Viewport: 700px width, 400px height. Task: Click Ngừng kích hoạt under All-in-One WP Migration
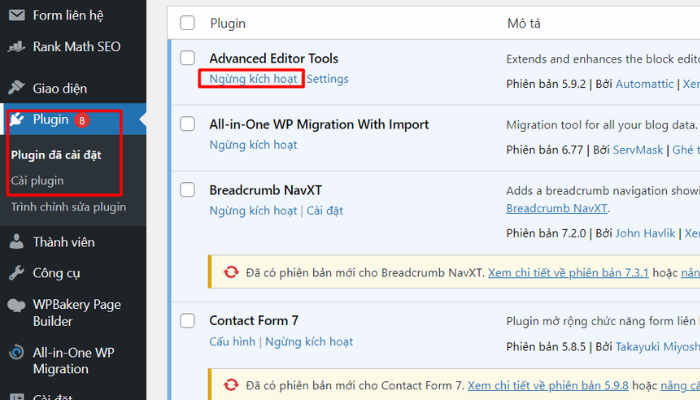253,145
